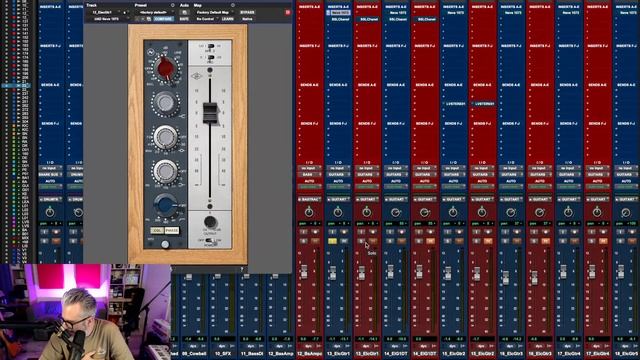
Task: Click the COMPARE button
Action: click(x=163, y=19)
